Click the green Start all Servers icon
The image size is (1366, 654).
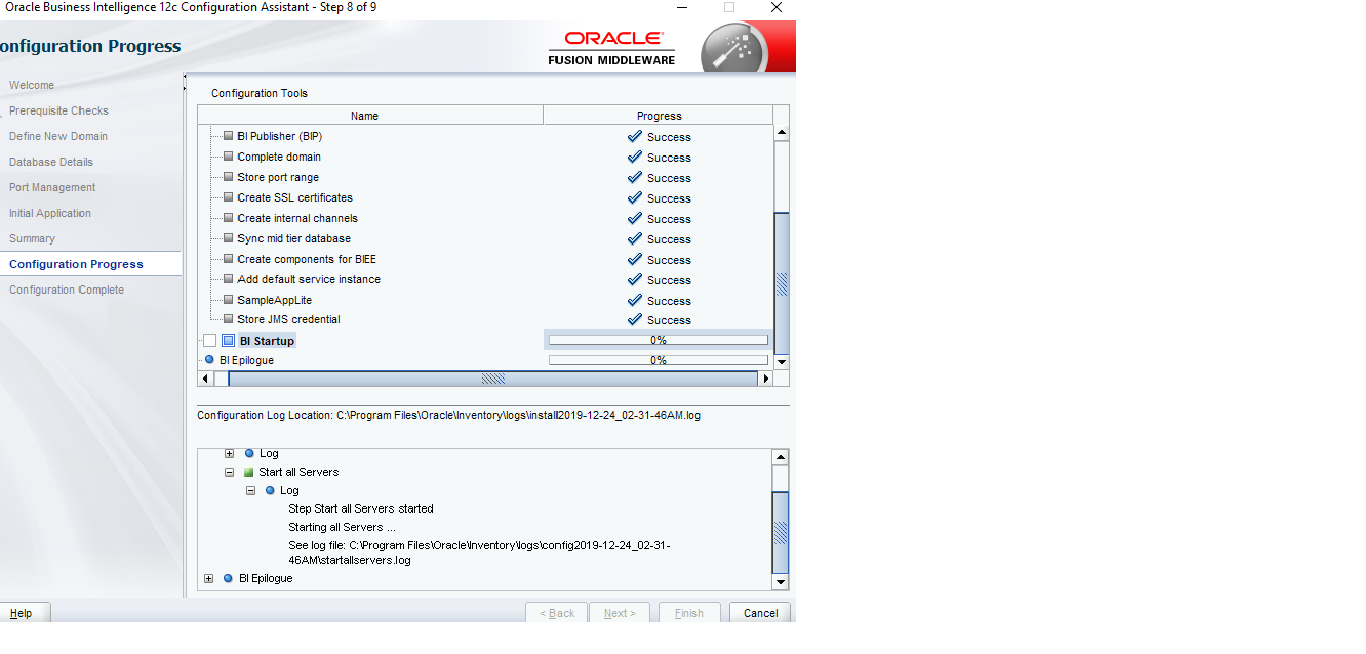[x=249, y=472]
